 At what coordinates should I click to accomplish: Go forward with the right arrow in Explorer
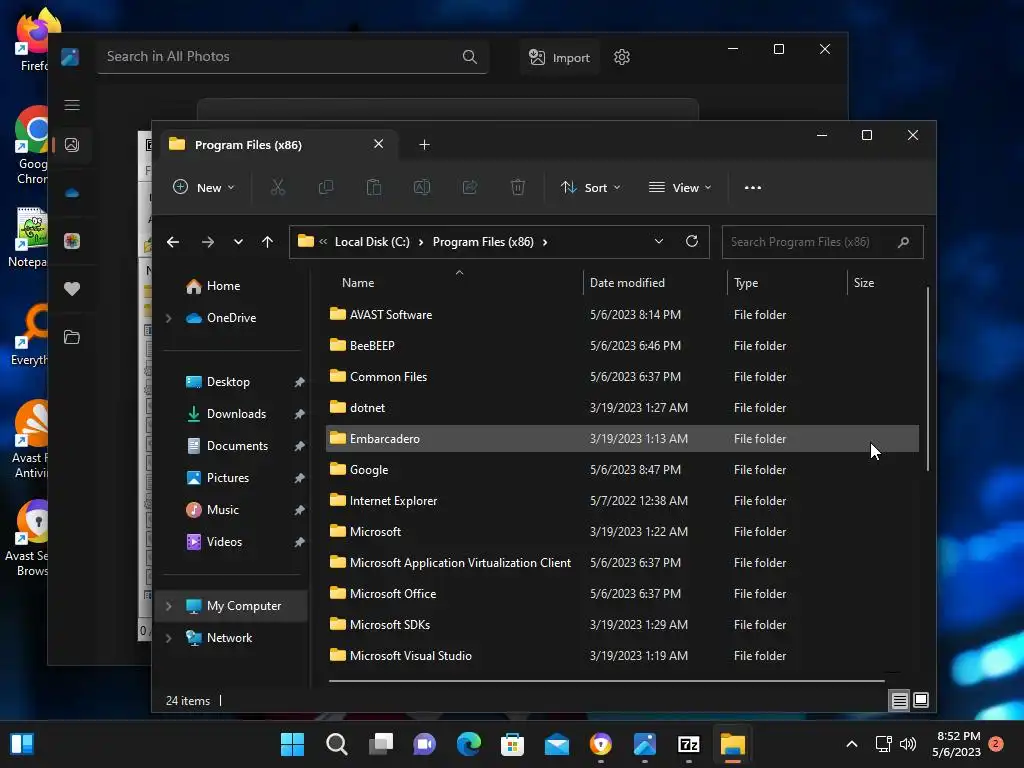pyautogui.click(x=208, y=242)
